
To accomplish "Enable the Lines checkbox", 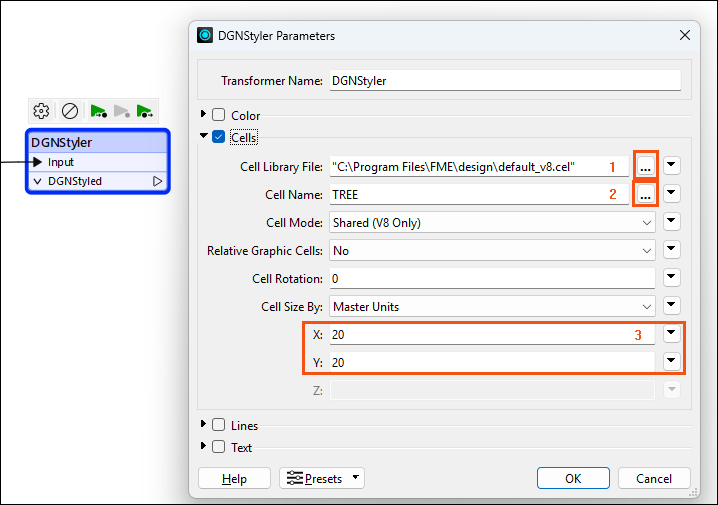I will pos(218,425).
